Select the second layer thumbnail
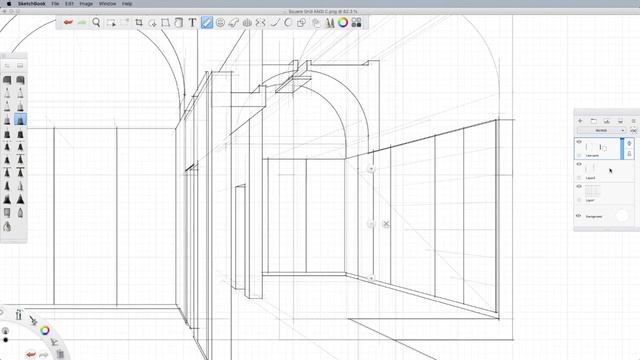The height and width of the screenshot is (360, 640). [x=591, y=169]
